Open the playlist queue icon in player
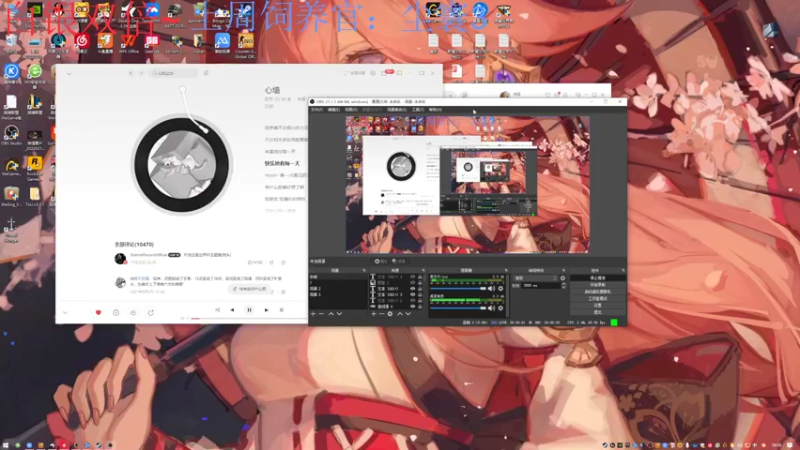 point(281,310)
